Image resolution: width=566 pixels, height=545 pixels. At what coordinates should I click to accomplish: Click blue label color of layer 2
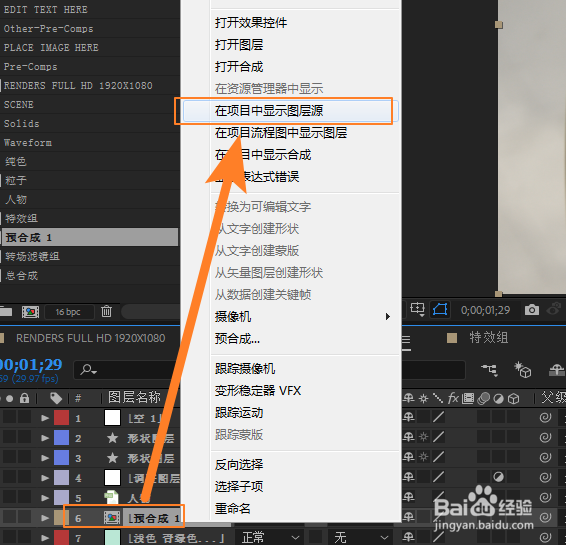(x=61, y=438)
